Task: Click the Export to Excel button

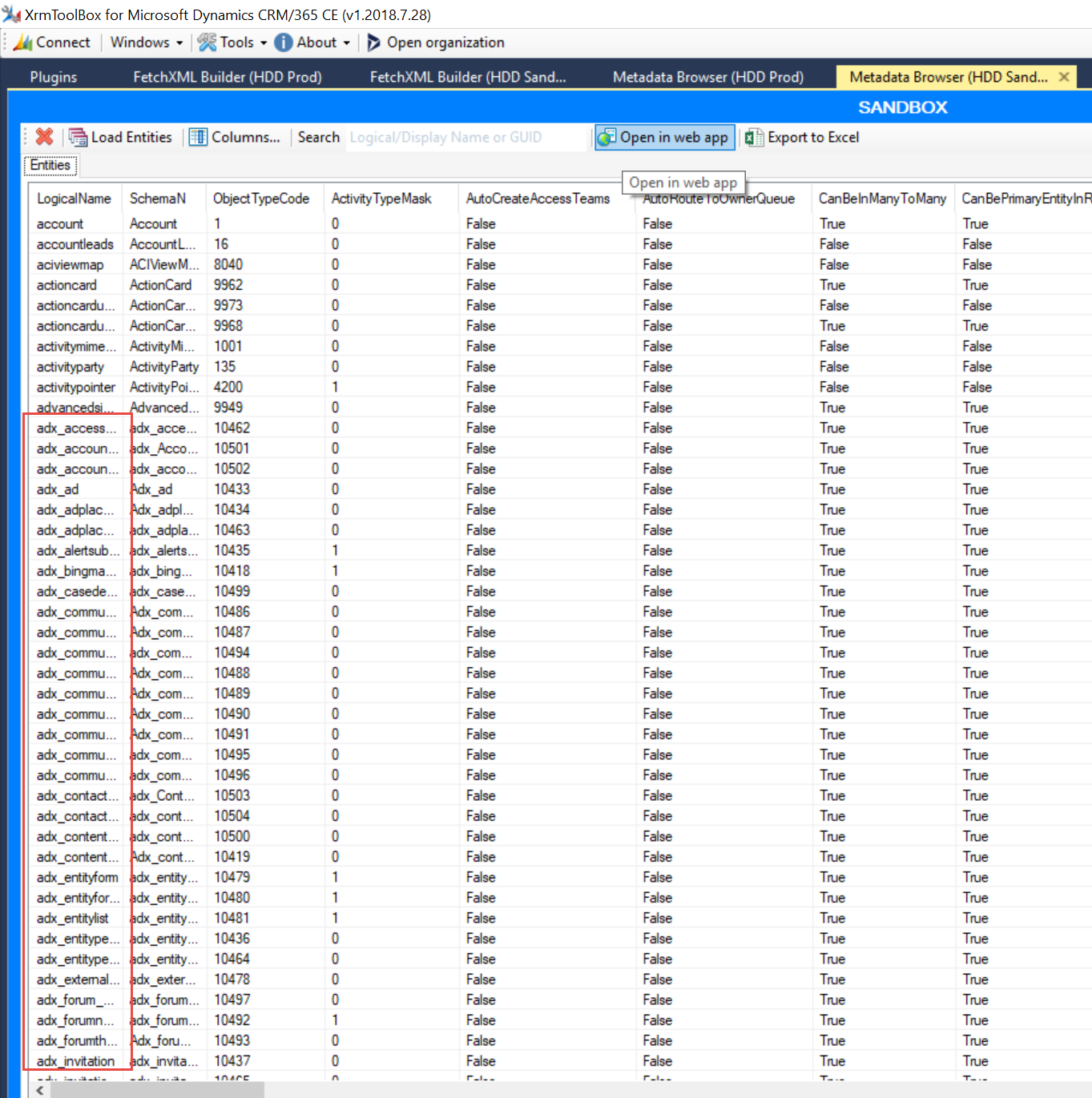Action: (x=812, y=137)
